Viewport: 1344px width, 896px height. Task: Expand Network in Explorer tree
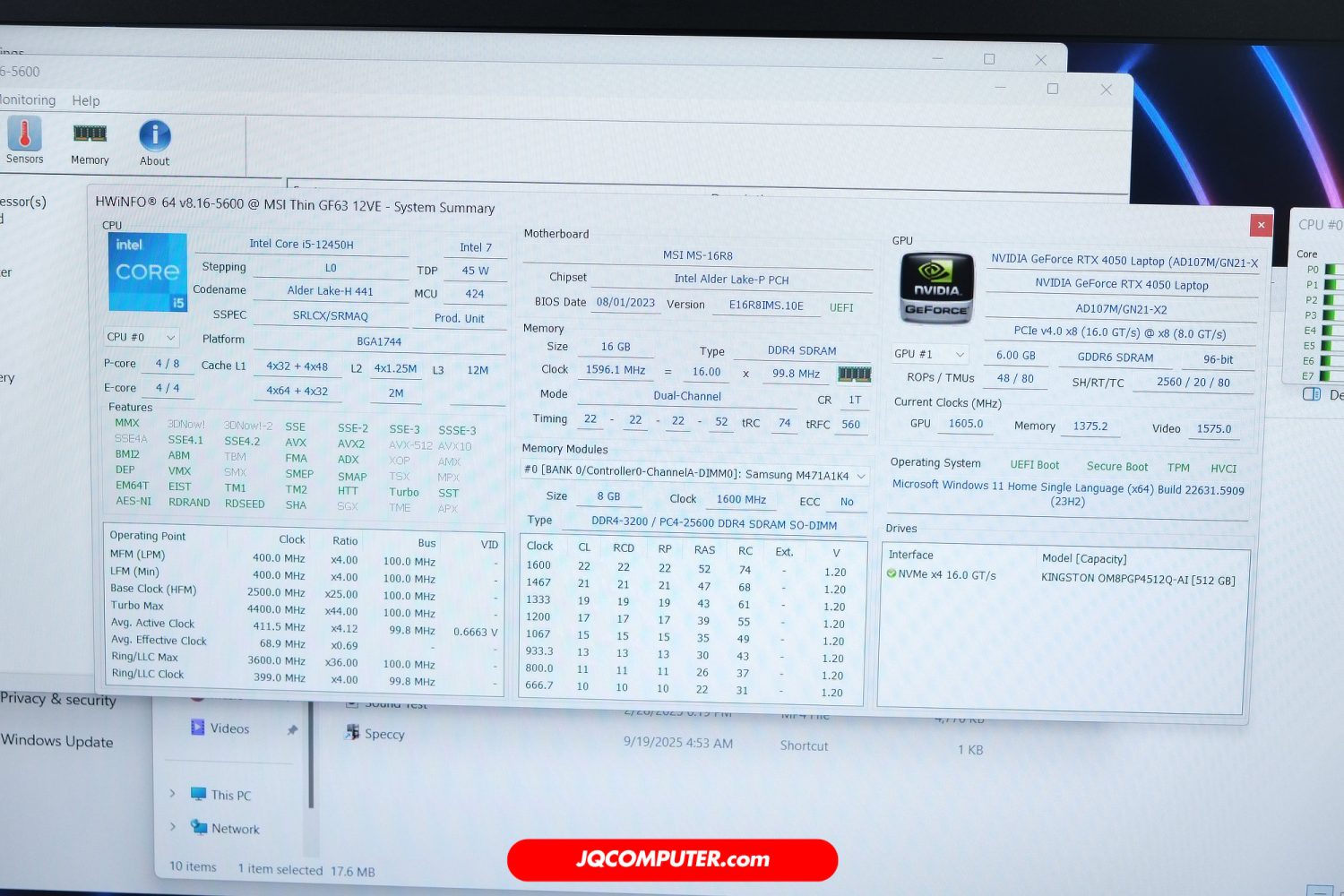[x=172, y=826]
